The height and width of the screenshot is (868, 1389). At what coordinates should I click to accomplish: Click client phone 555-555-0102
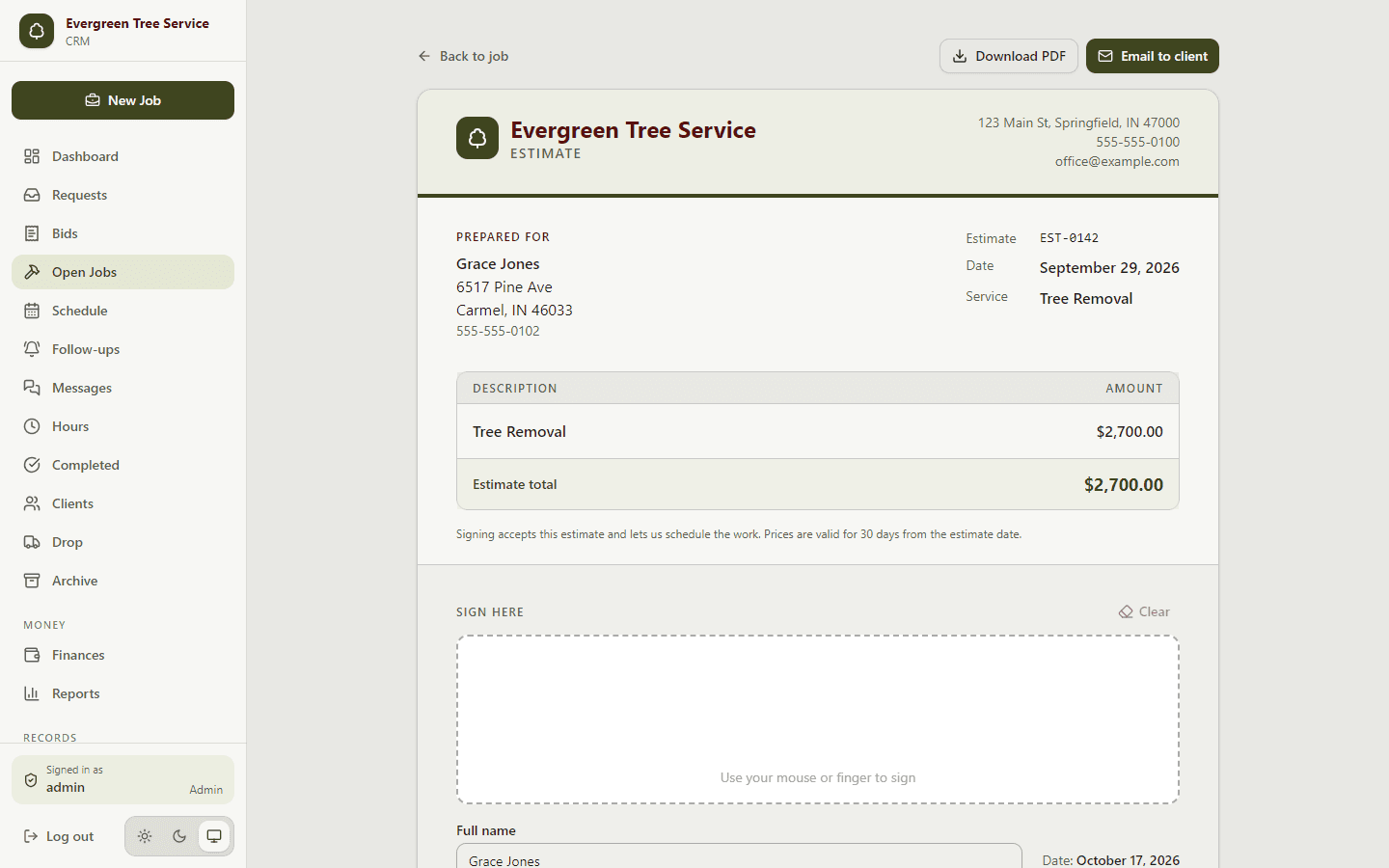point(498,331)
